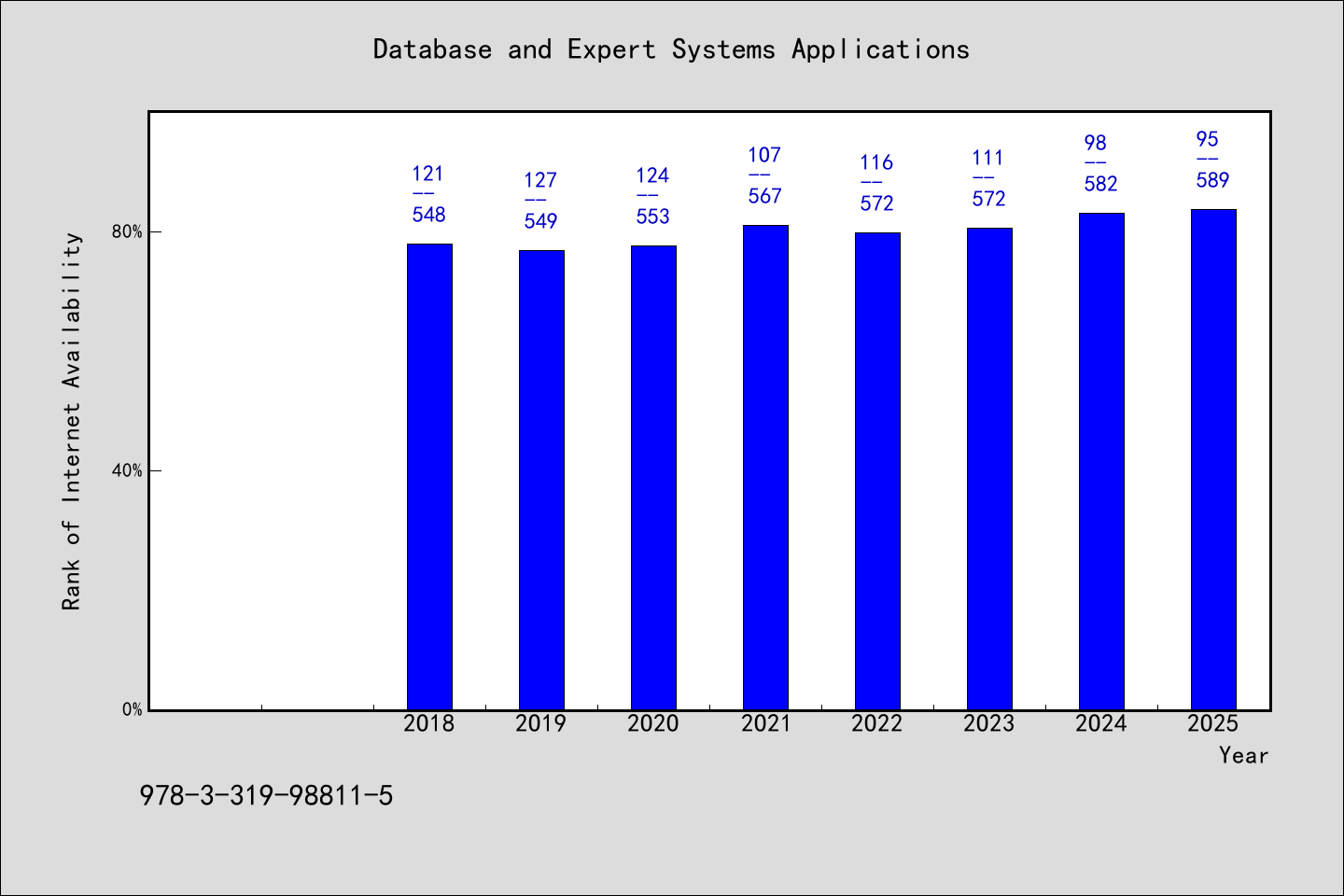The image size is (1344, 896).
Task: Click the chart title Database and Expert Systems Applications
Action: point(671,49)
